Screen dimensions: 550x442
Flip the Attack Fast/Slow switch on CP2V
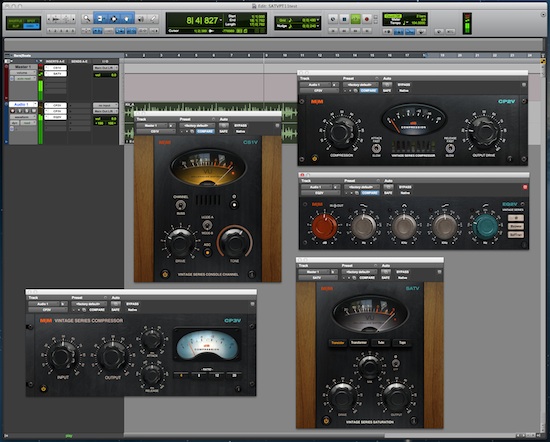[376, 148]
